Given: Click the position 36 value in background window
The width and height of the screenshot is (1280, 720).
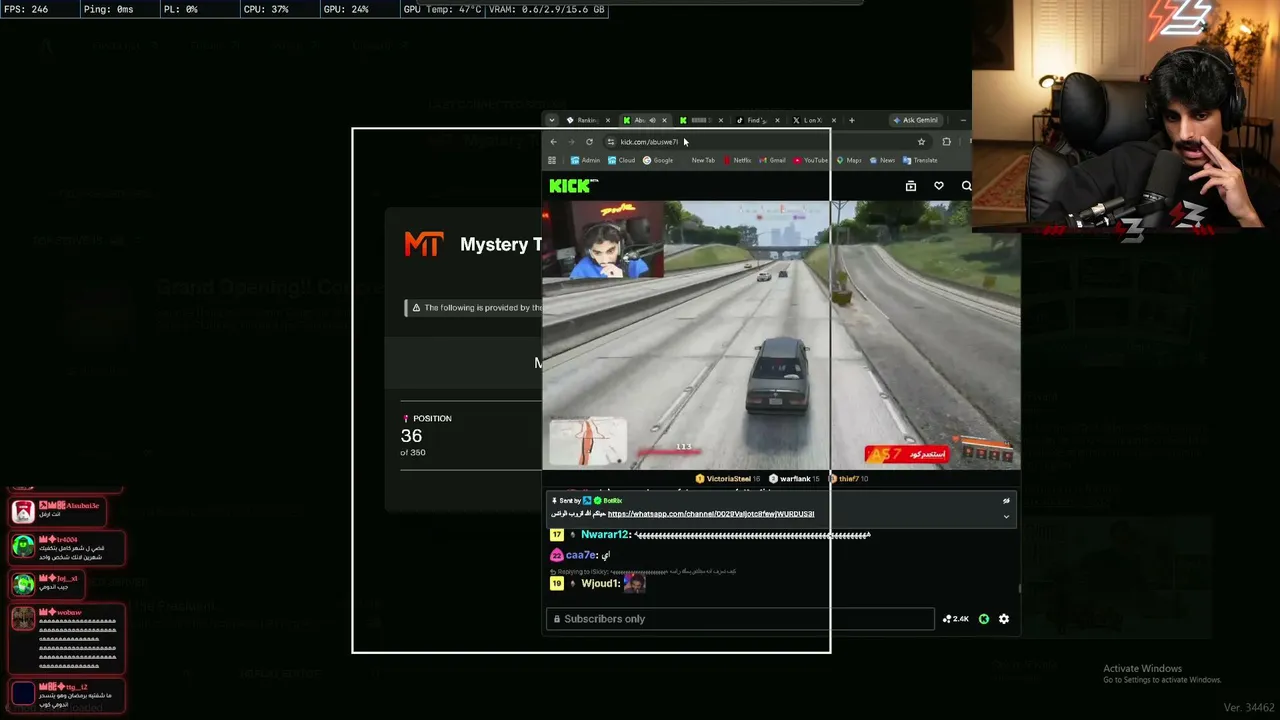Looking at the screenshot, I should pos(411,436).
